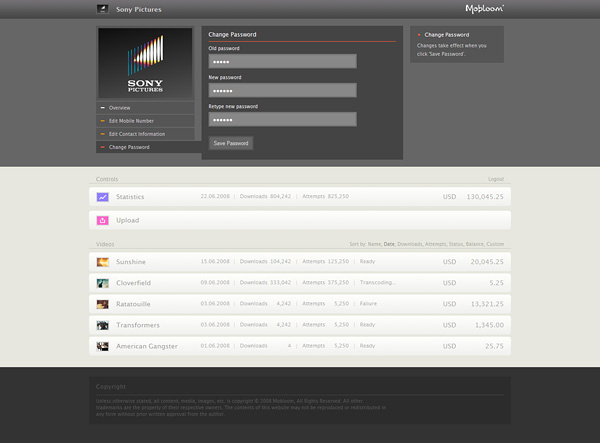Open the Ratatouille video thumbnail

tap(103, 304)
